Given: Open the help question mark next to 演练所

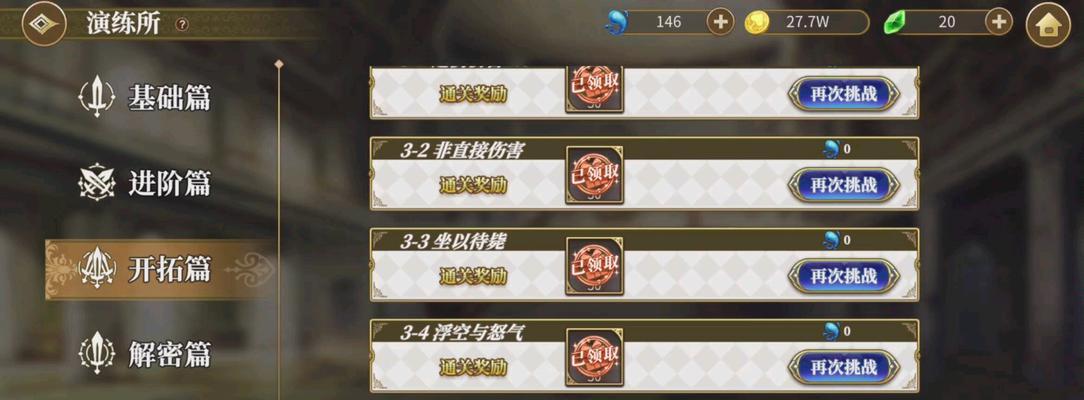Looking at the screenshot, I should click(x=182, y=25).
